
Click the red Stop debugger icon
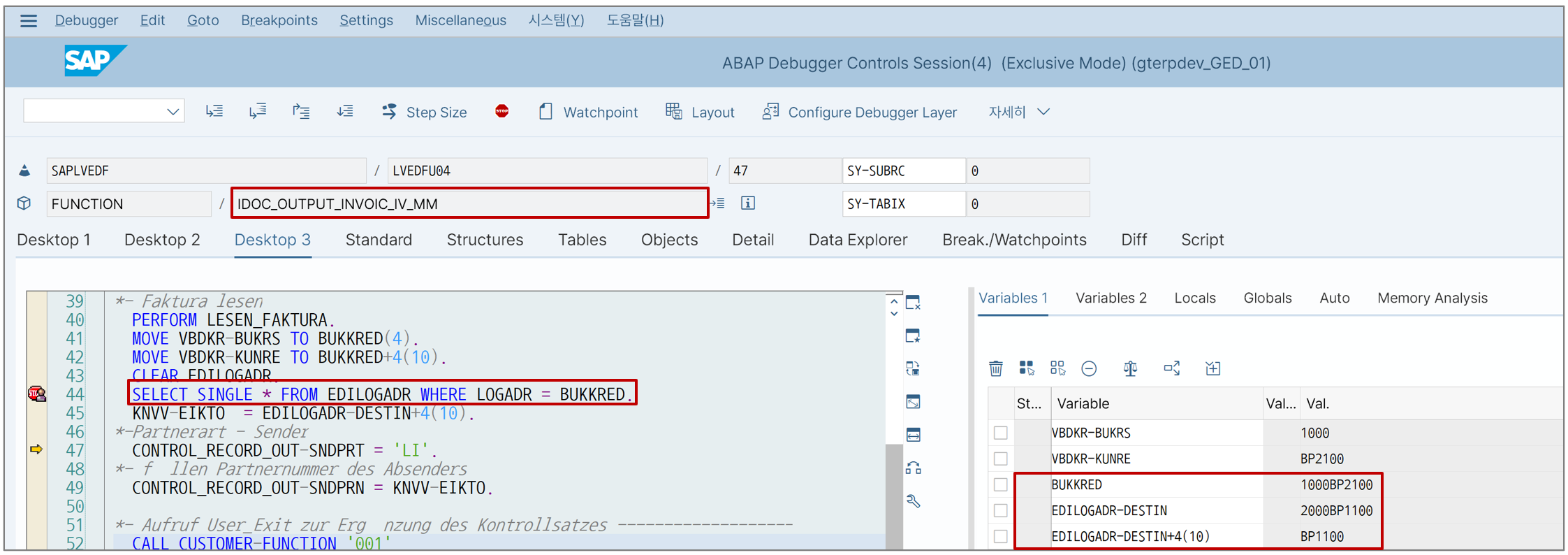tap(501, 111)
